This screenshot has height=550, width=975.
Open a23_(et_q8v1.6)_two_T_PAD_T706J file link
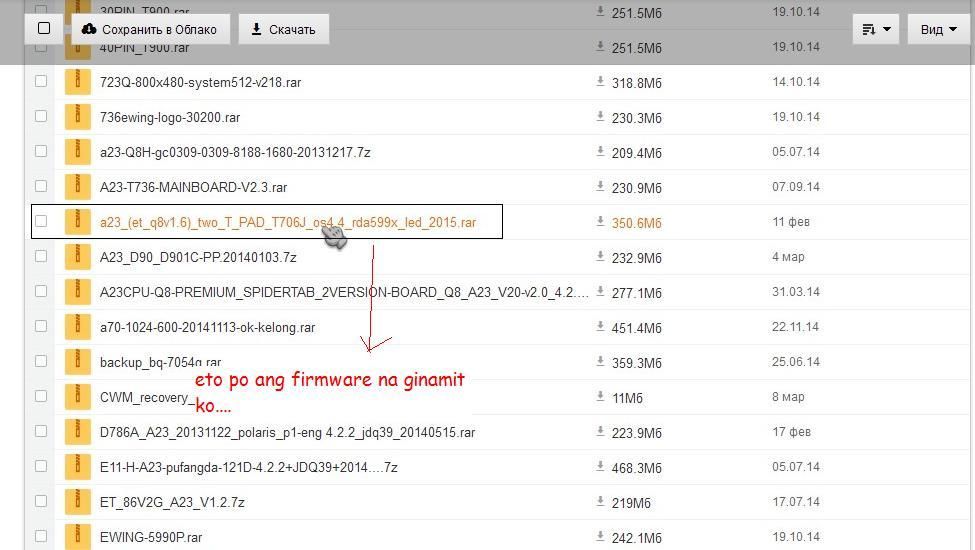(x=287, y=222)
